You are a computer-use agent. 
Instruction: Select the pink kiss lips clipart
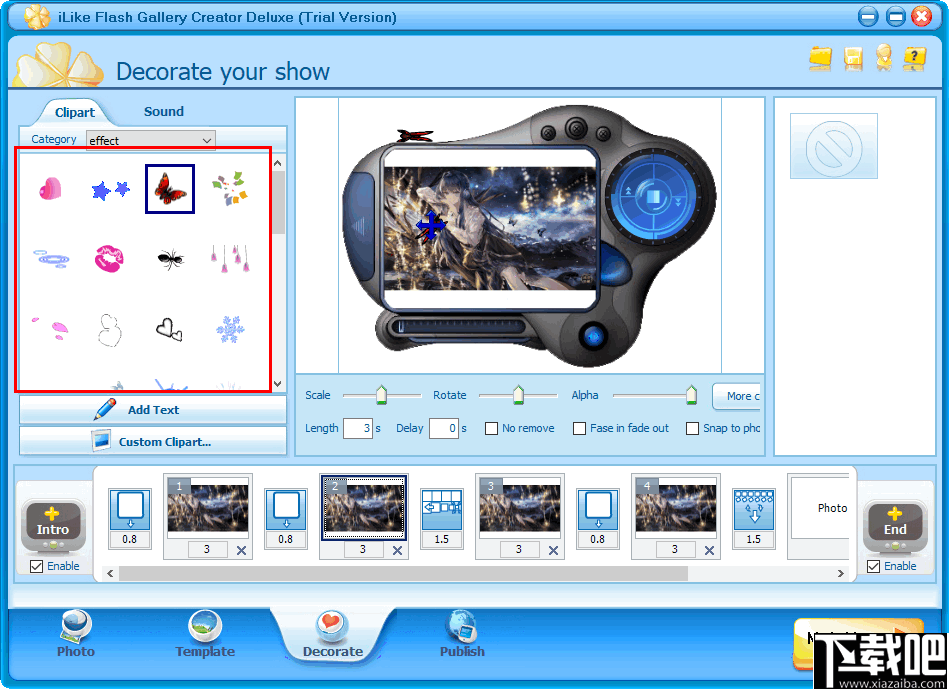110,257
